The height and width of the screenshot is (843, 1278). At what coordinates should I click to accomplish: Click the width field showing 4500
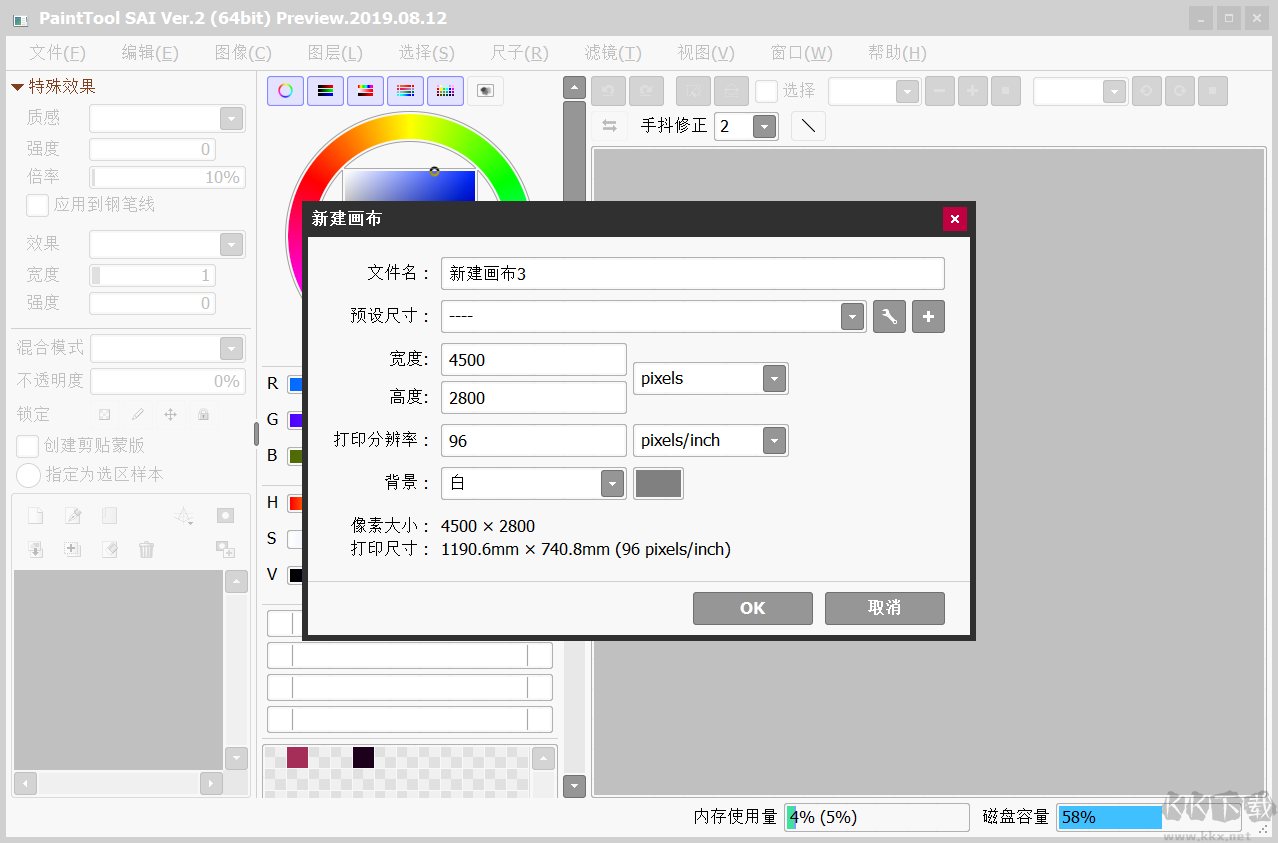pos(533,359)
